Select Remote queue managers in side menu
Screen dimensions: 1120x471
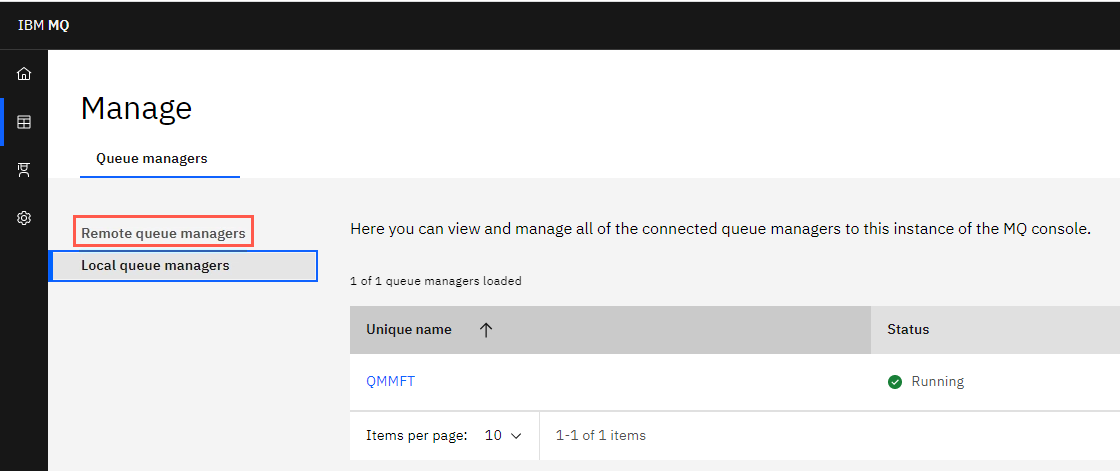click(163, 233)
